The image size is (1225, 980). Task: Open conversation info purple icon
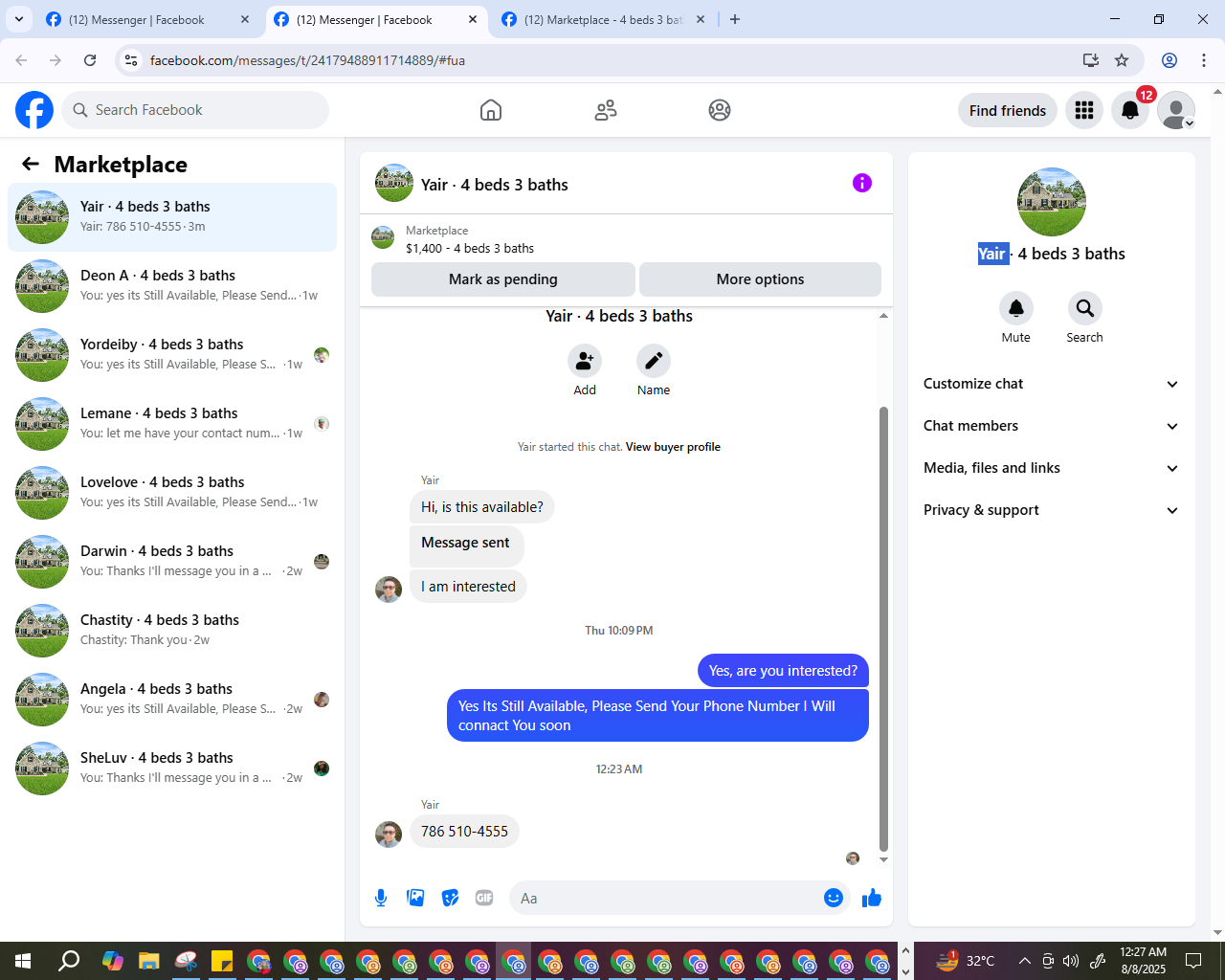point(862,183)
